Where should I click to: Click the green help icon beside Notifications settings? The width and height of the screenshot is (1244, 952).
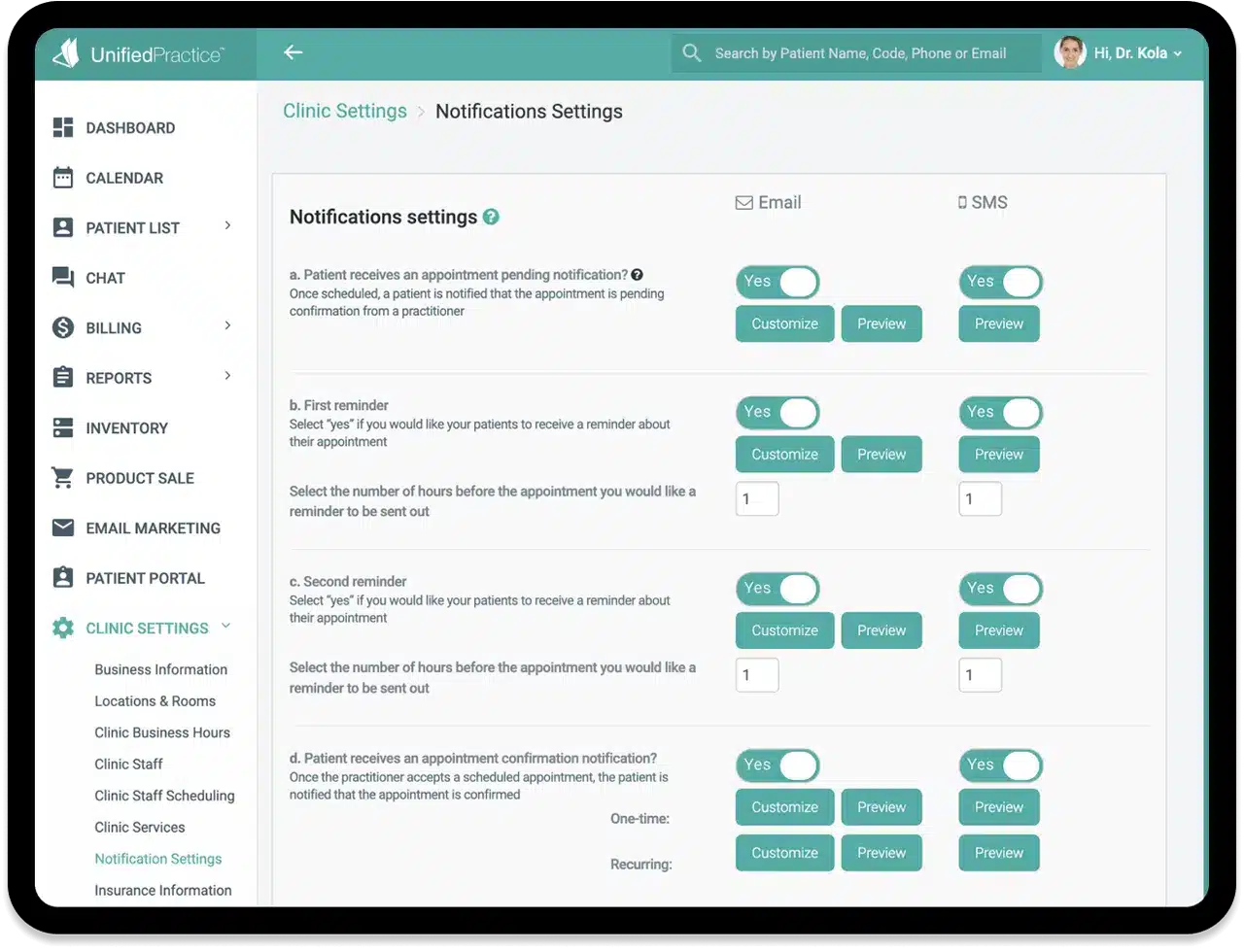coord(491,217)
